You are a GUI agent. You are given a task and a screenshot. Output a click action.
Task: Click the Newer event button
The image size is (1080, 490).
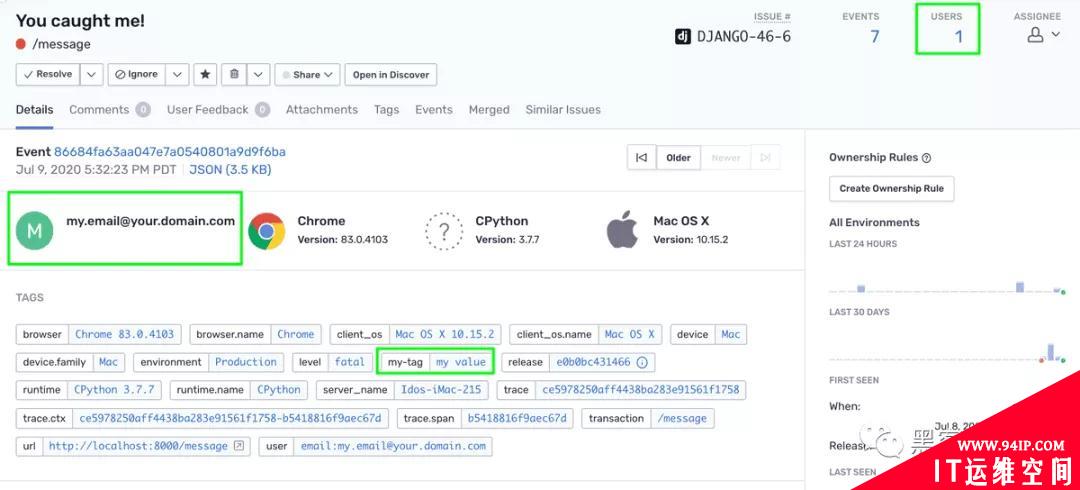pos(725,158)
